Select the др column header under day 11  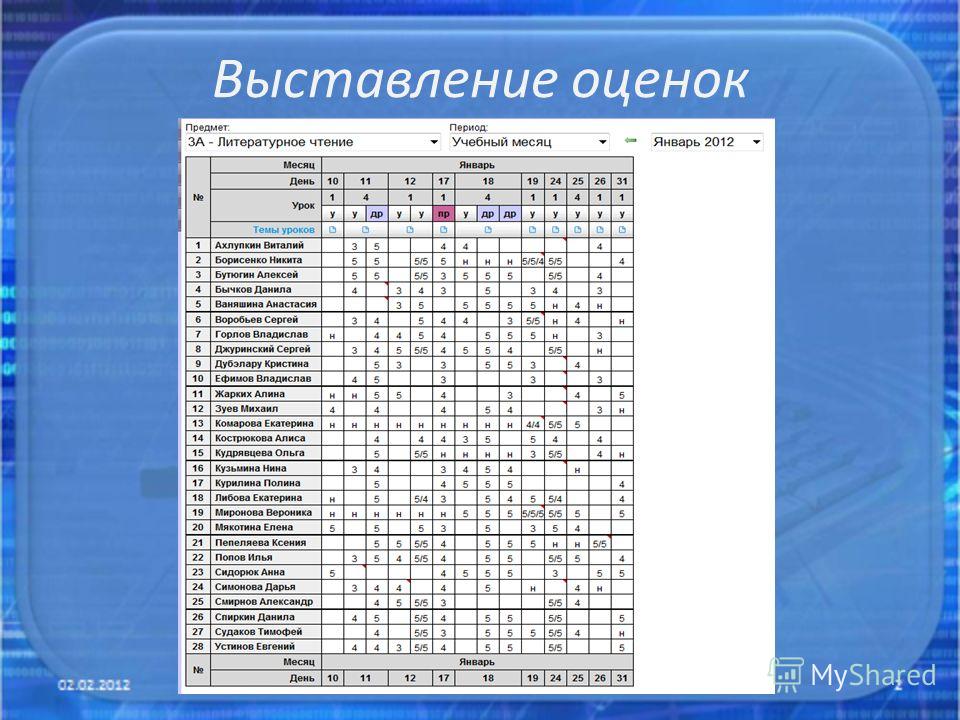click(x=377, y=214)
